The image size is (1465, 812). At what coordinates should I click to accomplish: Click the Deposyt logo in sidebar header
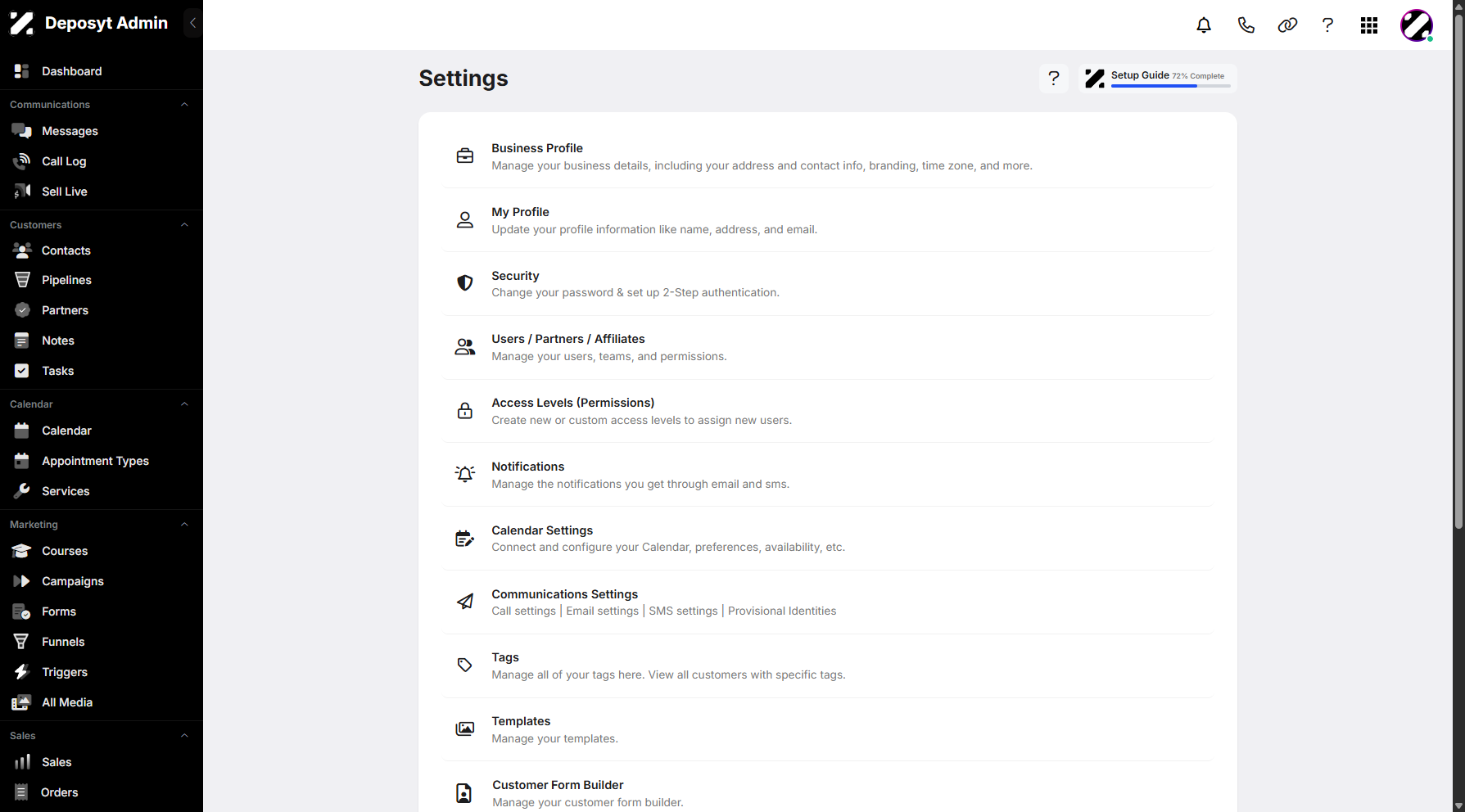coord(22,23)
